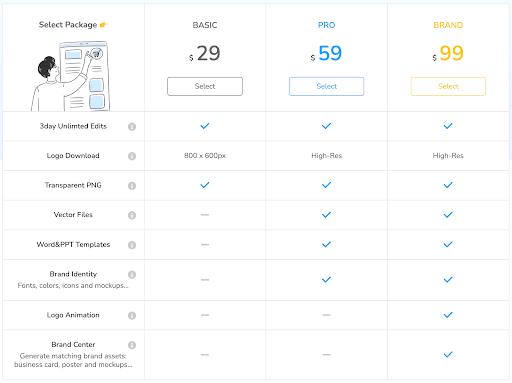Click the $59 PRO price
512x383 pixels.
326,53
